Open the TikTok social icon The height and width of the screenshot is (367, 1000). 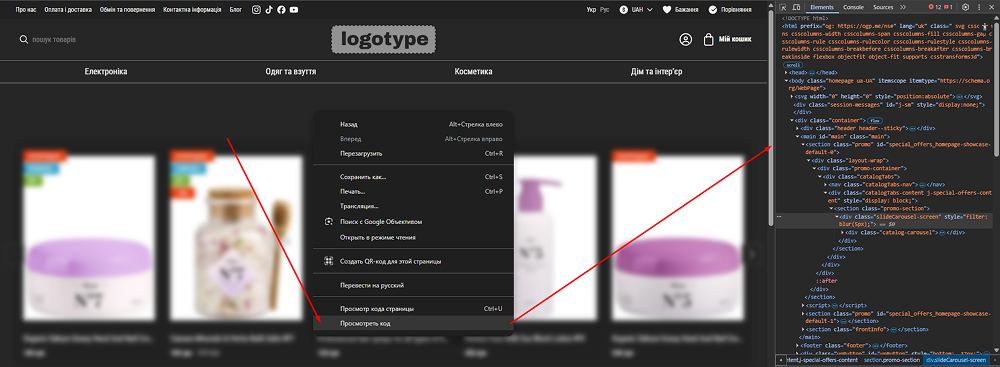[x=268, y=10]
